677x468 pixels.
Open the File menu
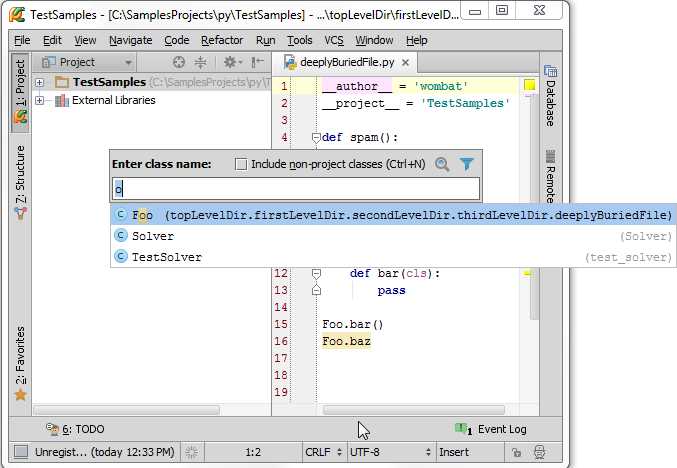coord(22,41)
